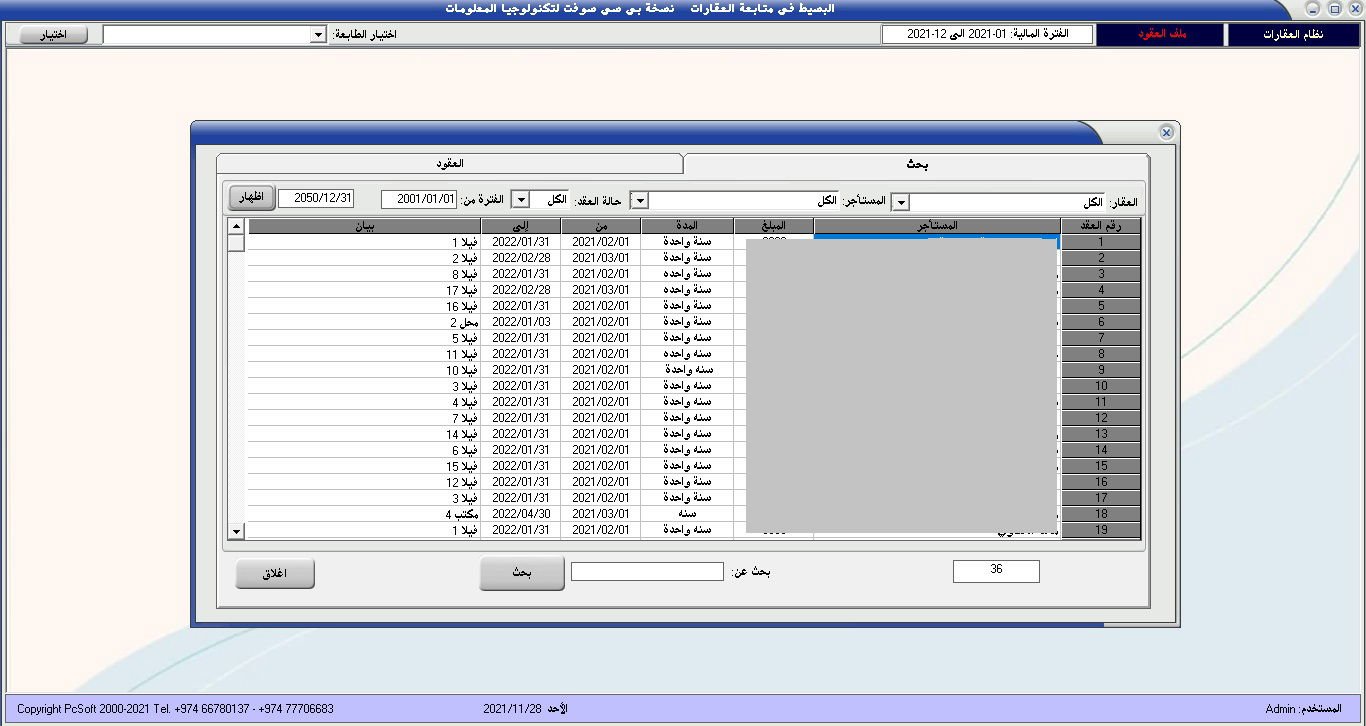Click the period start date 2001/01/01 field
The height and width of the screenshot is (726, 1366).
point(419,200)
